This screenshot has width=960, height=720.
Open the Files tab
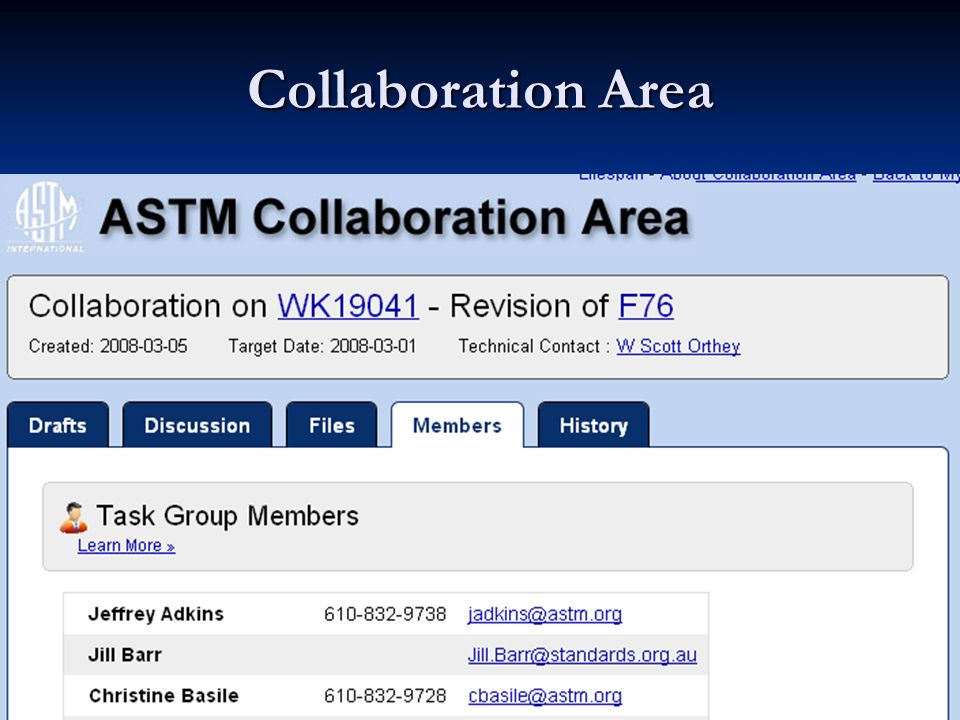coord(332,425)
